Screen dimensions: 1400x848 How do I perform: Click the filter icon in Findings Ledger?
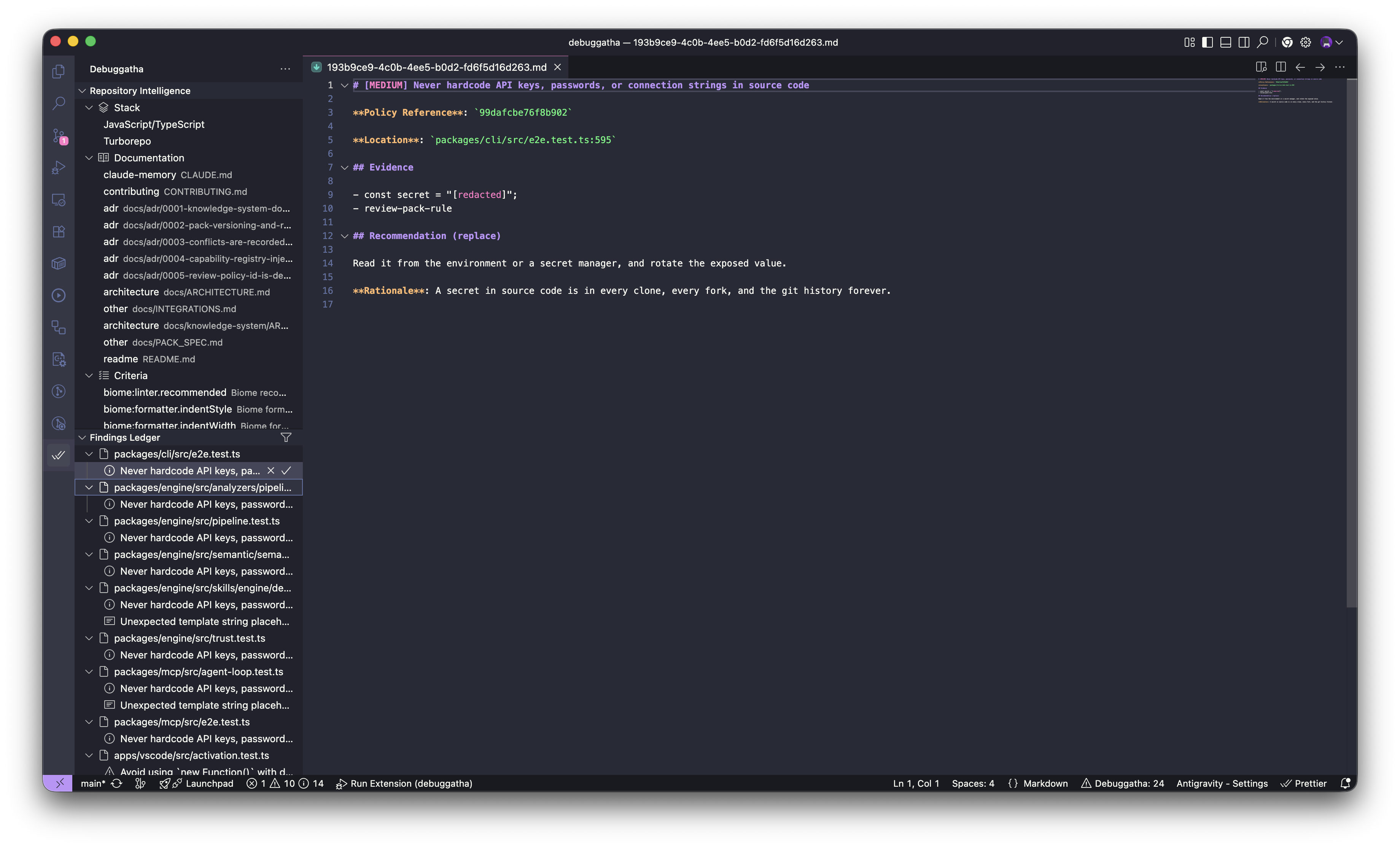click(286, 437)
